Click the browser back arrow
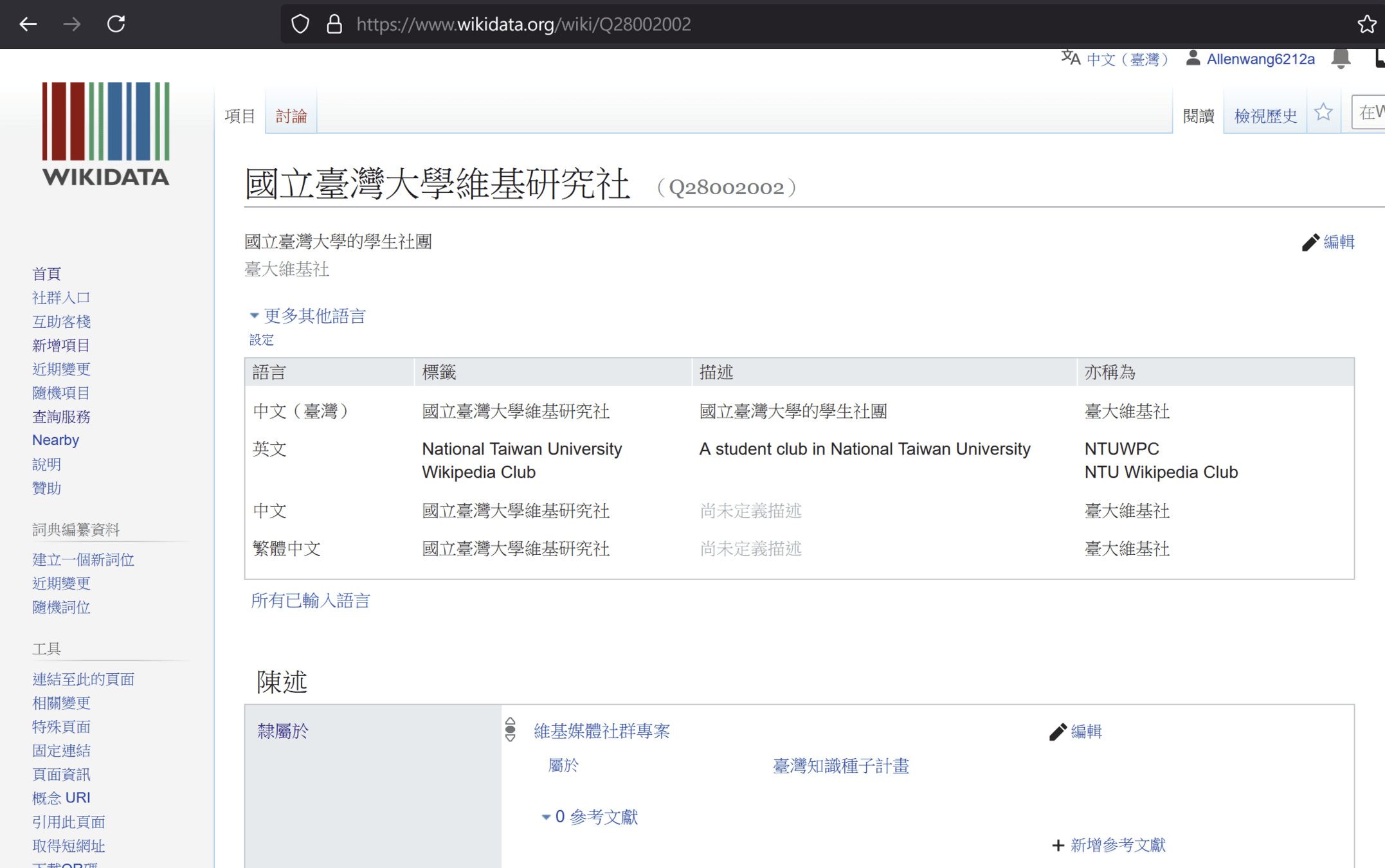 [28, 24]
